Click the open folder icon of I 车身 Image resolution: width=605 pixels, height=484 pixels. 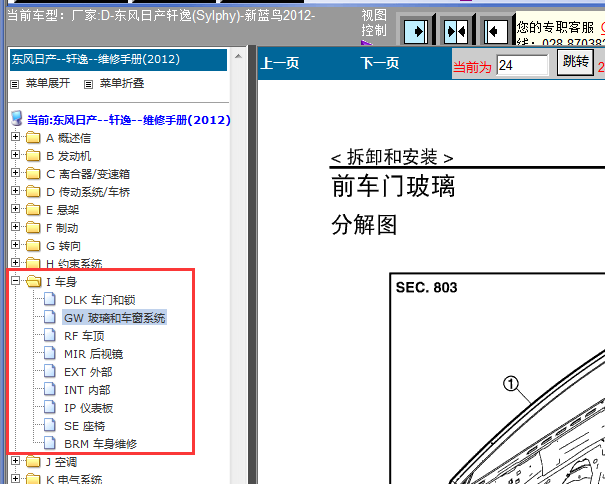(34, 281)
